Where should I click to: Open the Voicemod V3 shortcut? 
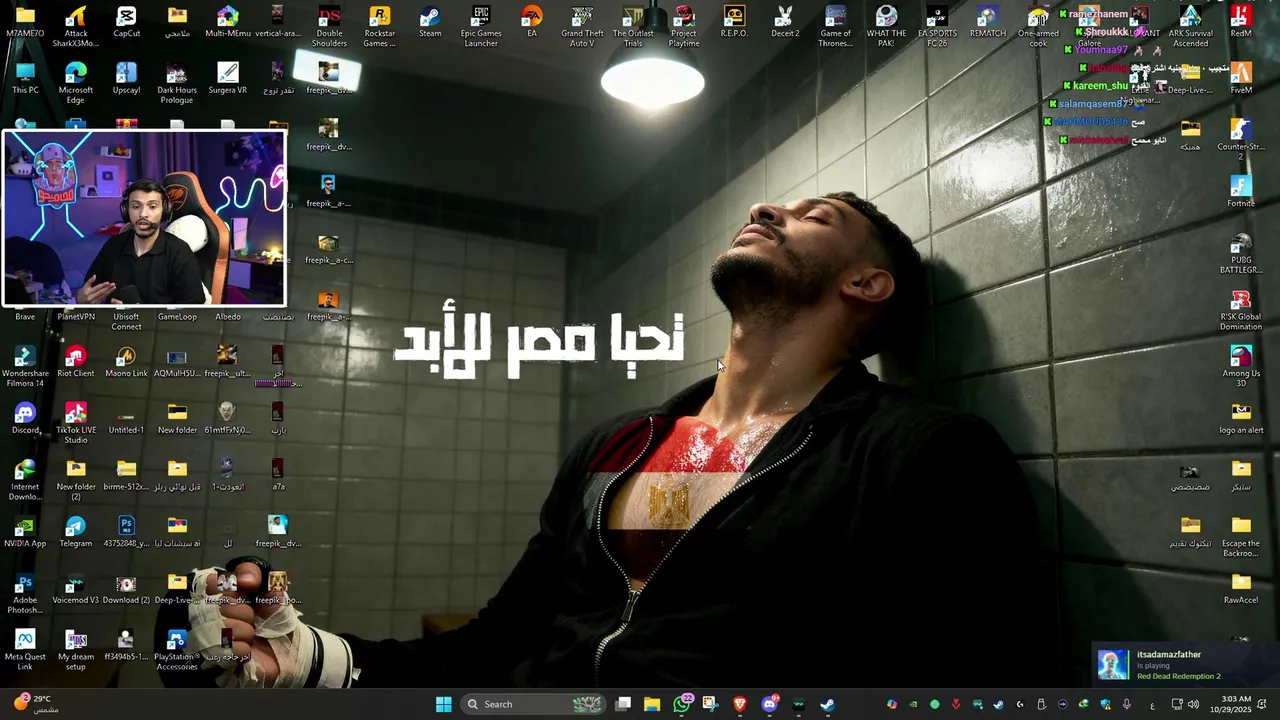pyautogui.click(x=76, y=589)
